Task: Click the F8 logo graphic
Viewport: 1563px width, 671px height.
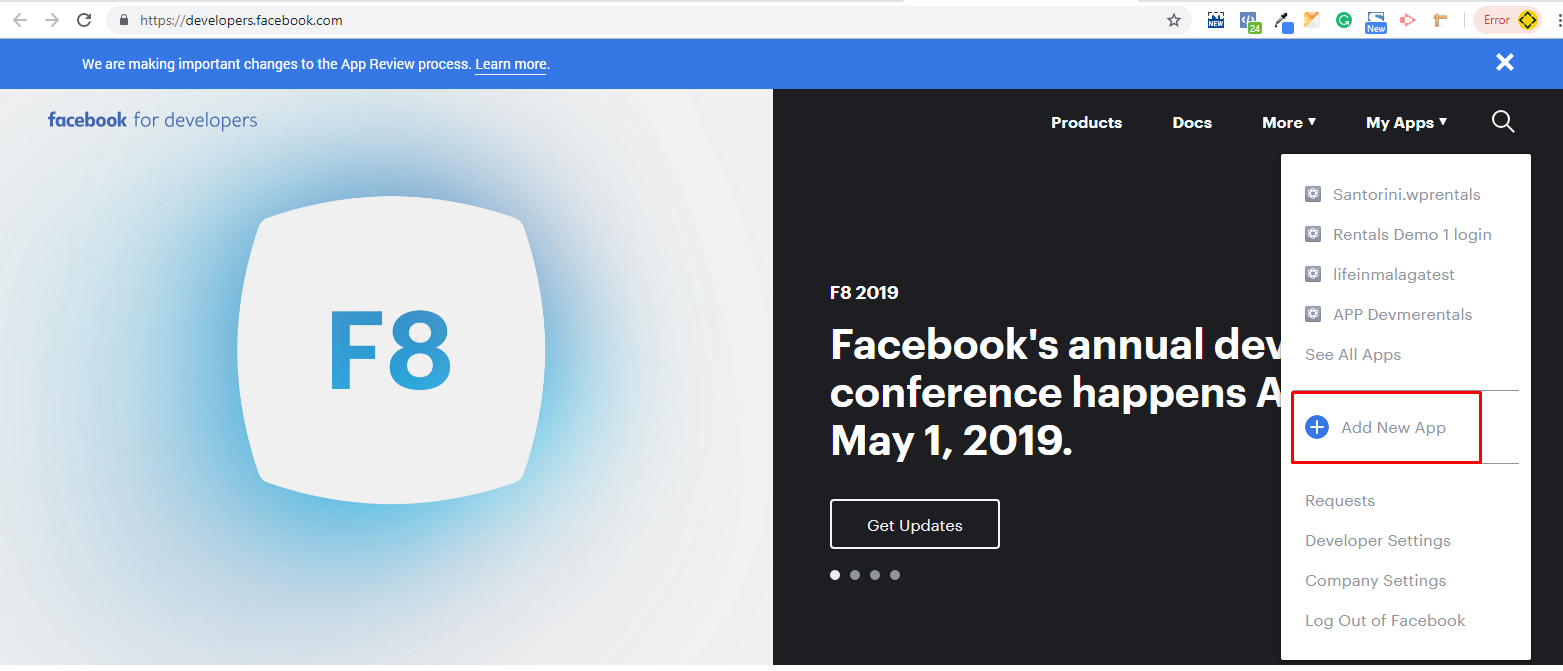Action: [391, 350]
